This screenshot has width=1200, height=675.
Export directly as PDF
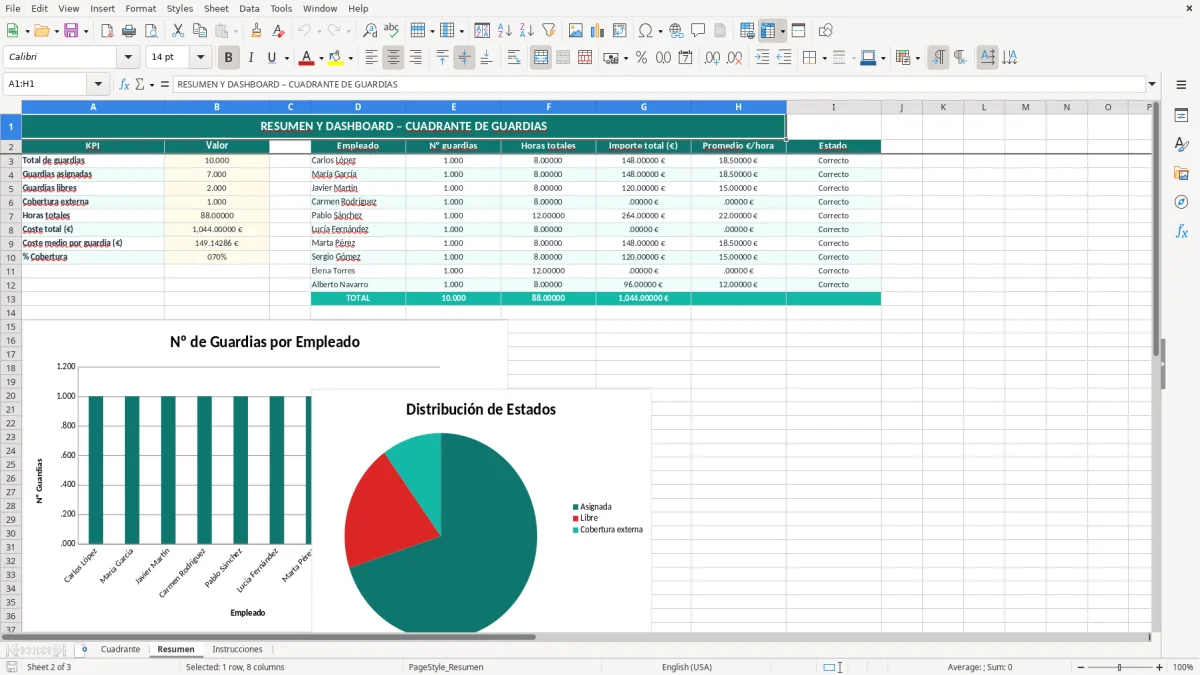click(x=107, y=31)
